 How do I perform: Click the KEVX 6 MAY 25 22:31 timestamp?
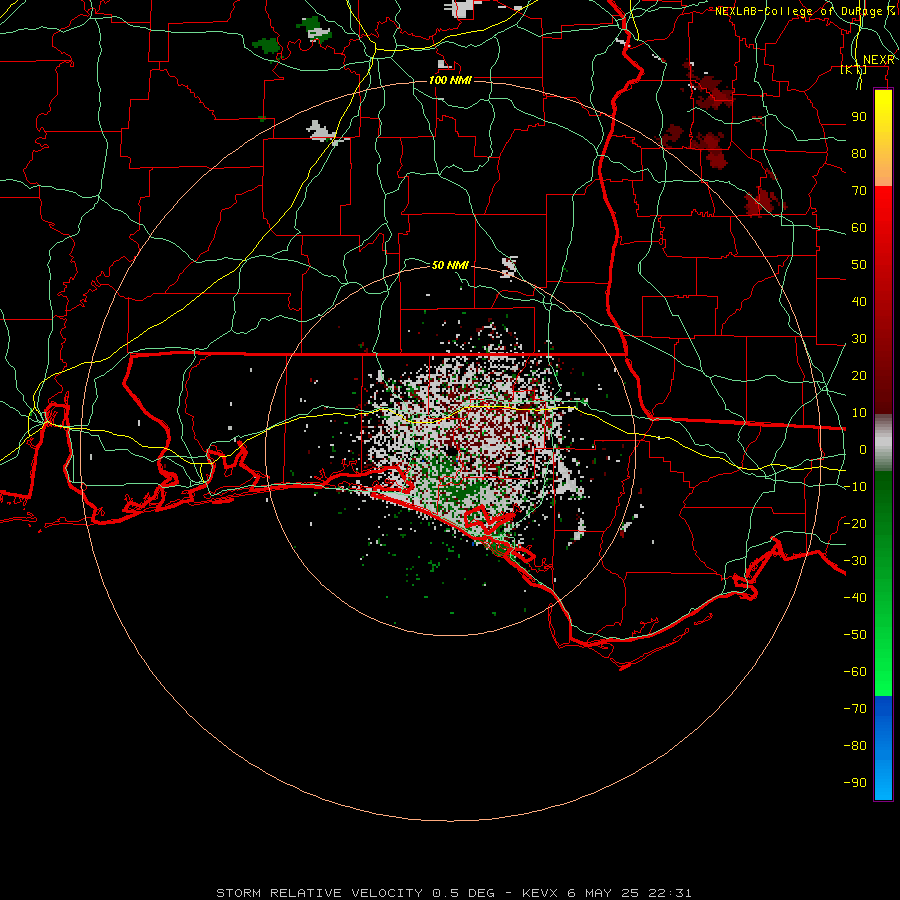(x=607, y=893)
